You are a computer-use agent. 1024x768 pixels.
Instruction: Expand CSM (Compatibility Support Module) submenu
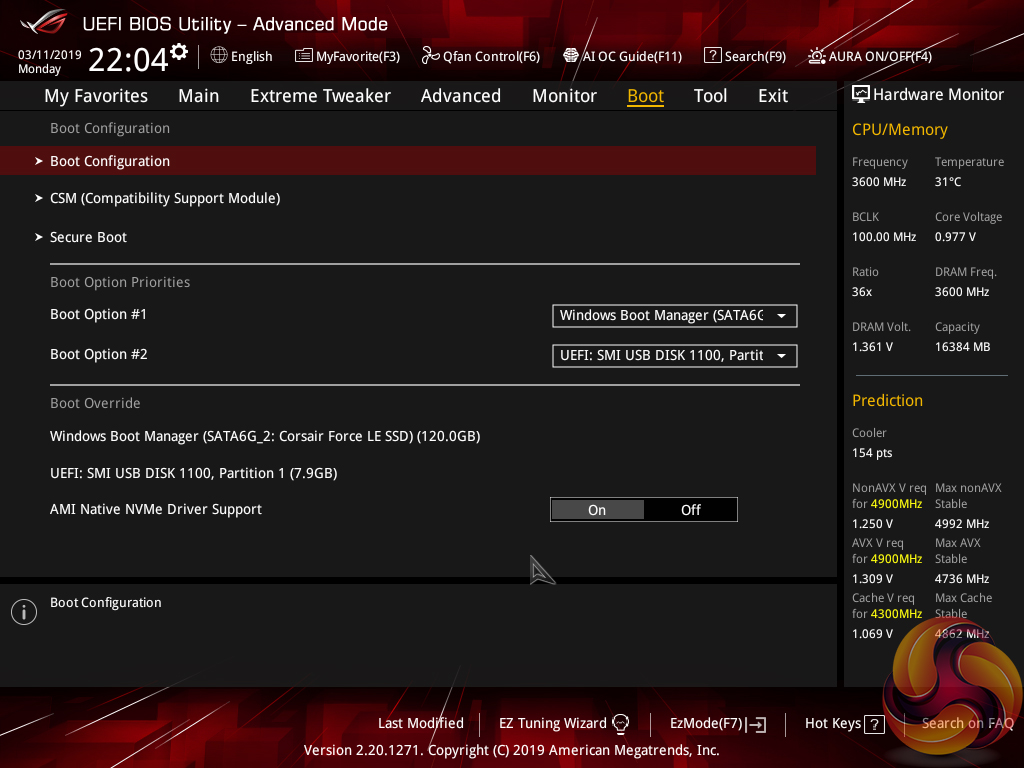tap(165, 198)
